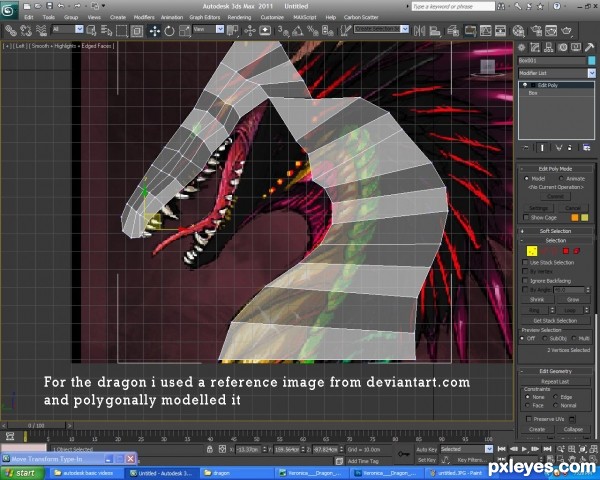This screenshot has width=600, height=480.
Task: Check the Ignore Backfacing option
Action: click(525, 281)
